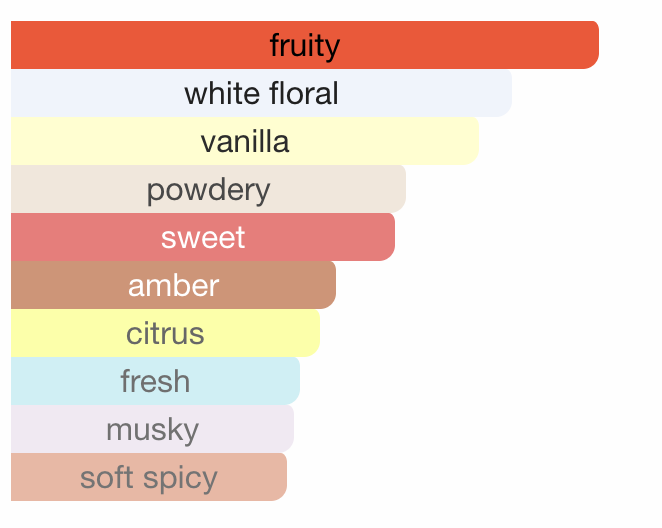Click the white "sweet" label text
662x528 pixels.
[x=203, y=237]
